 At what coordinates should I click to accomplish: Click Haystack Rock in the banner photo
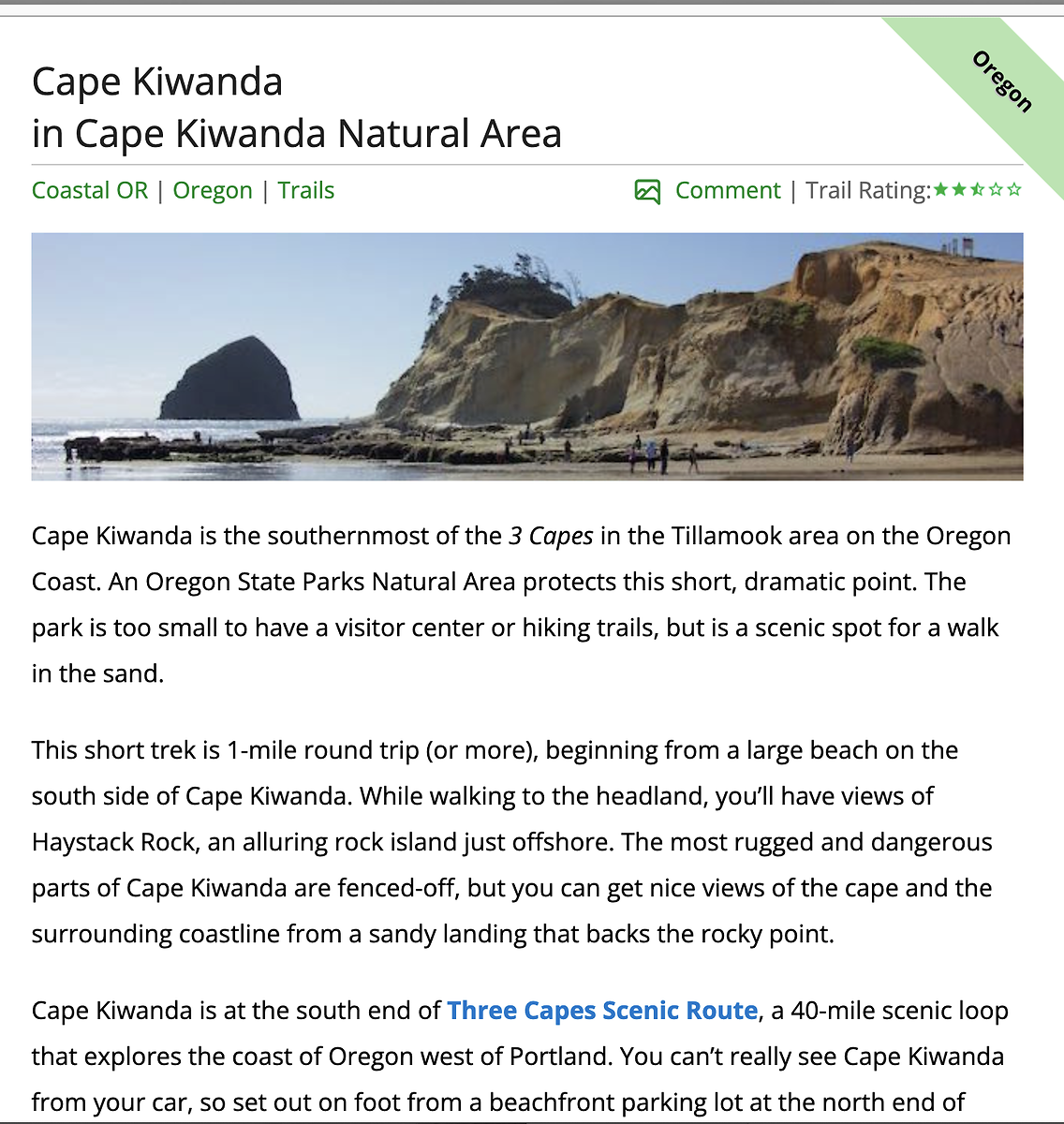coord(231,382)
